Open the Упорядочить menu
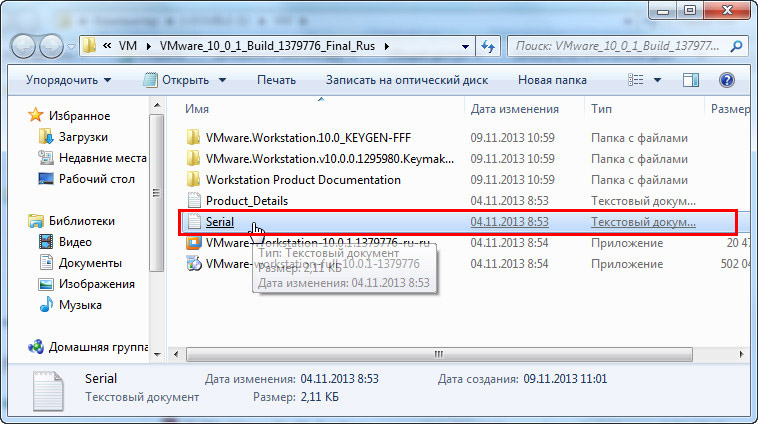 [x=68, y=80]
